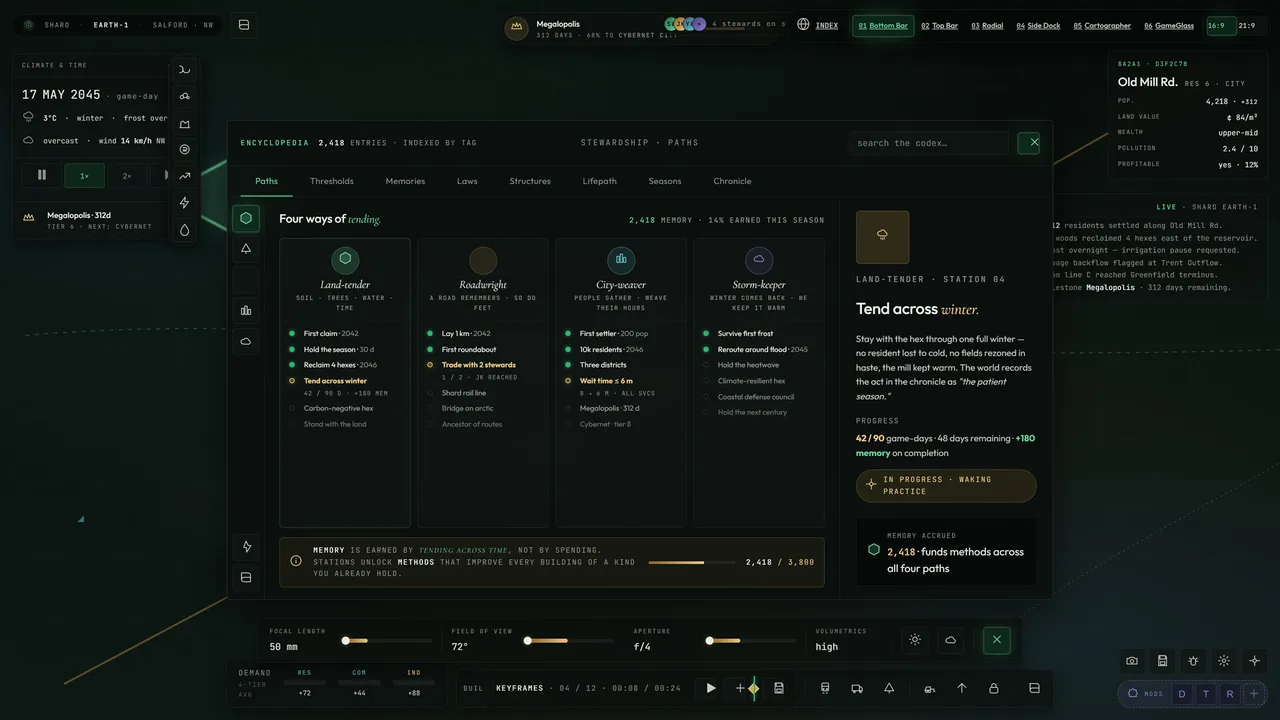This screenshot has width=1280, height=720.
Task: Pause the simulation in Climate & Time
Action: tap(42, 175)
